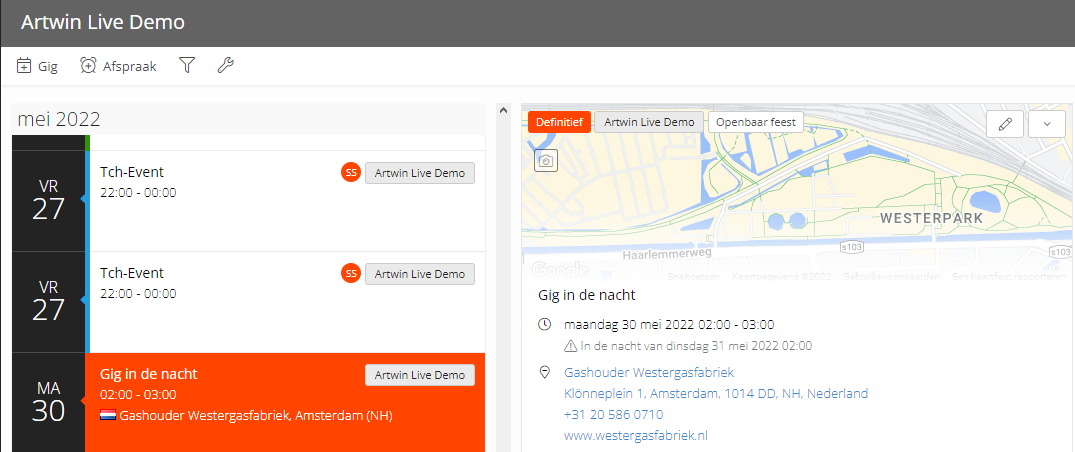
Task: Open www.westergasfabriek.nl website link
Action: pos(636,436)
